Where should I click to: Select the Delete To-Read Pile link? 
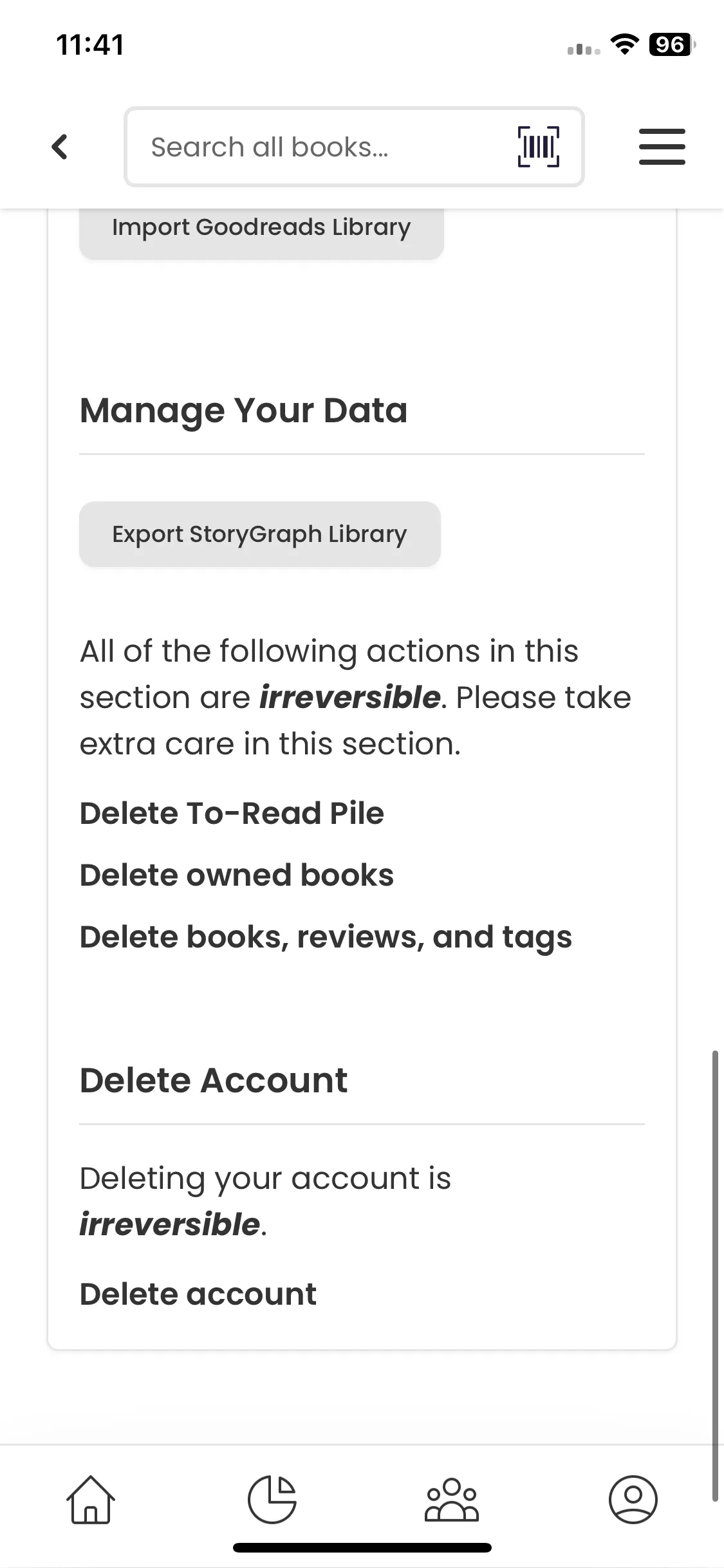click(x=232, y=813)
